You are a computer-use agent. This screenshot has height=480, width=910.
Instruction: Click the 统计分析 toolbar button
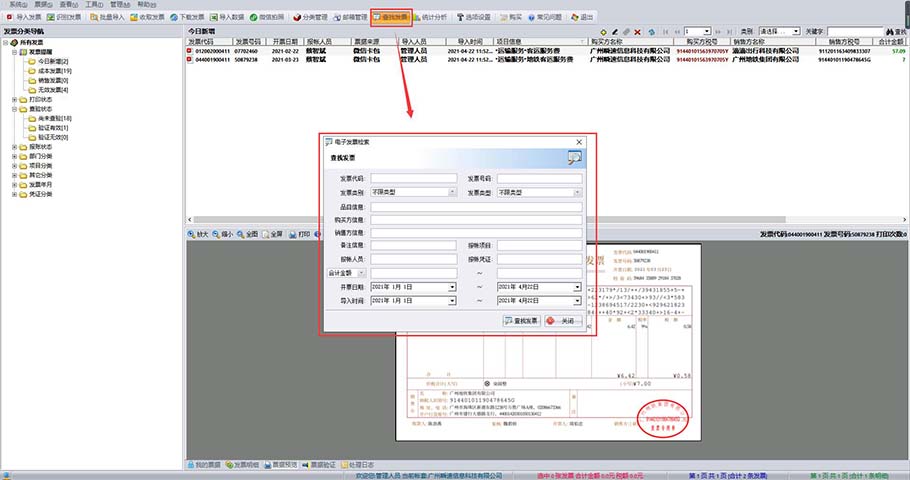click(x=437, y=17)
